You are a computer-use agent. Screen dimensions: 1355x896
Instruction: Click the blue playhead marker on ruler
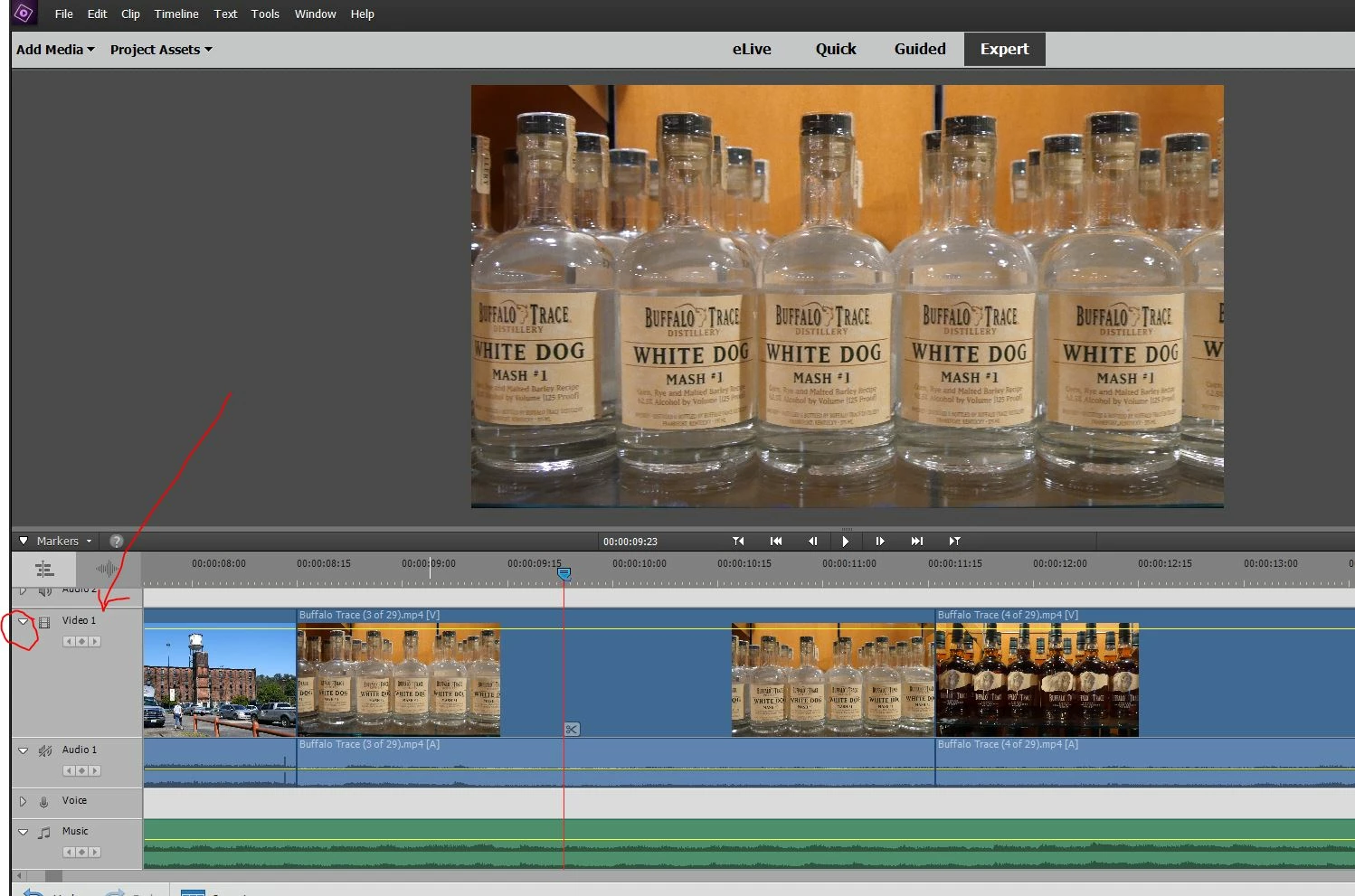click(564, 573)
